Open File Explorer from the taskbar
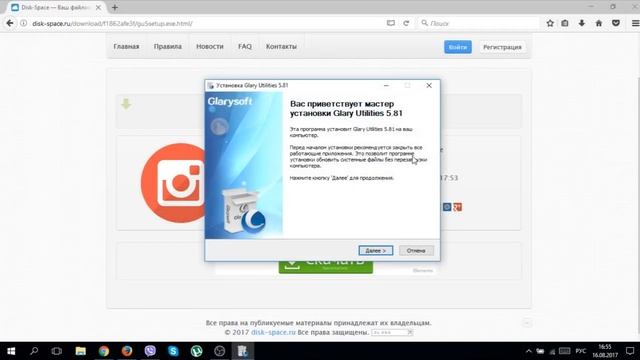 (80, 351)
